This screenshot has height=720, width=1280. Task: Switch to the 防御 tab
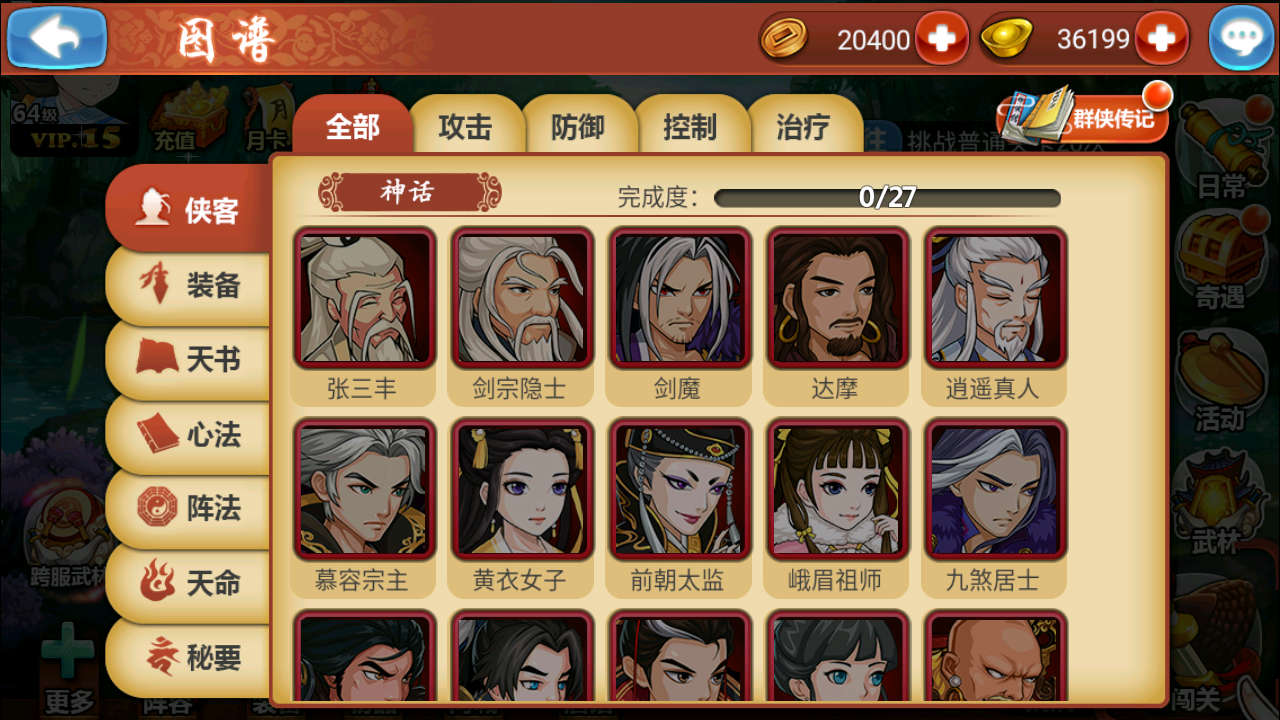pos(578,125)
